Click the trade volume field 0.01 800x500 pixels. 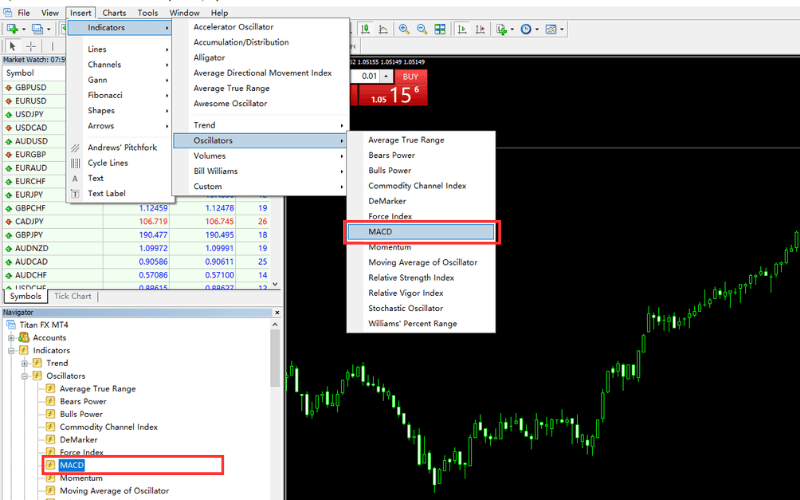[x=367, y=76]
